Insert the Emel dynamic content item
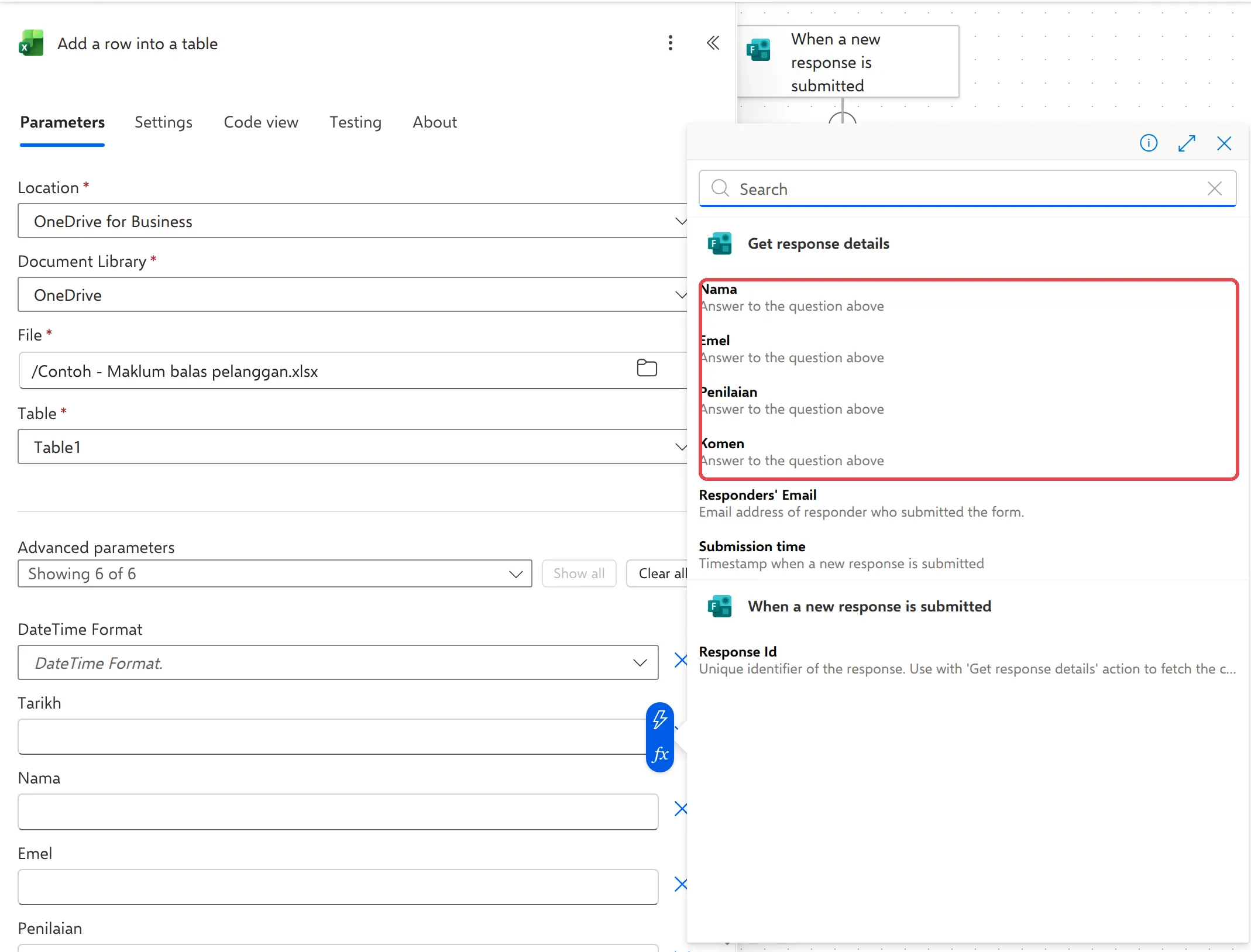 coord(968,349)
